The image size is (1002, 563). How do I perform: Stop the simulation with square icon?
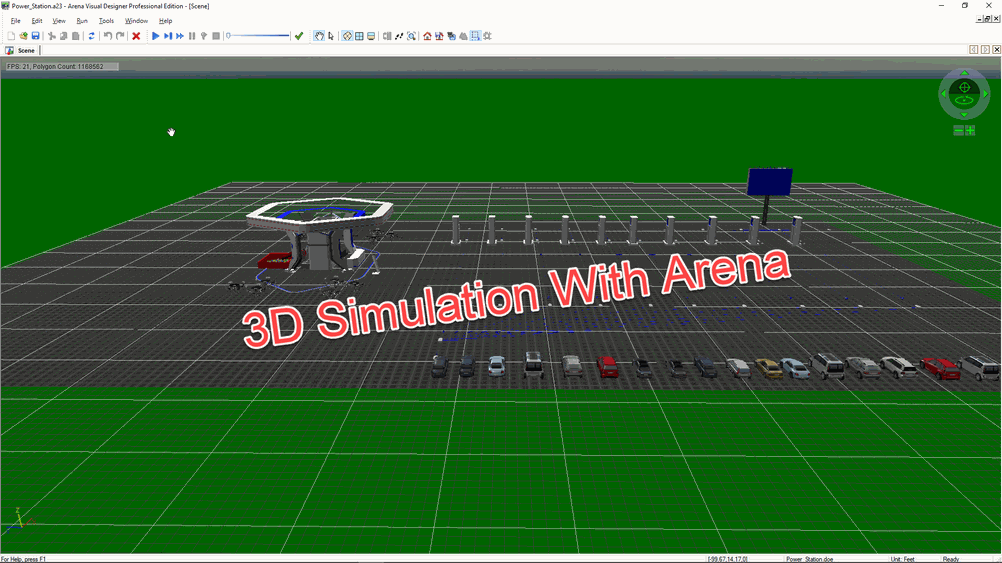coord(216,36)
